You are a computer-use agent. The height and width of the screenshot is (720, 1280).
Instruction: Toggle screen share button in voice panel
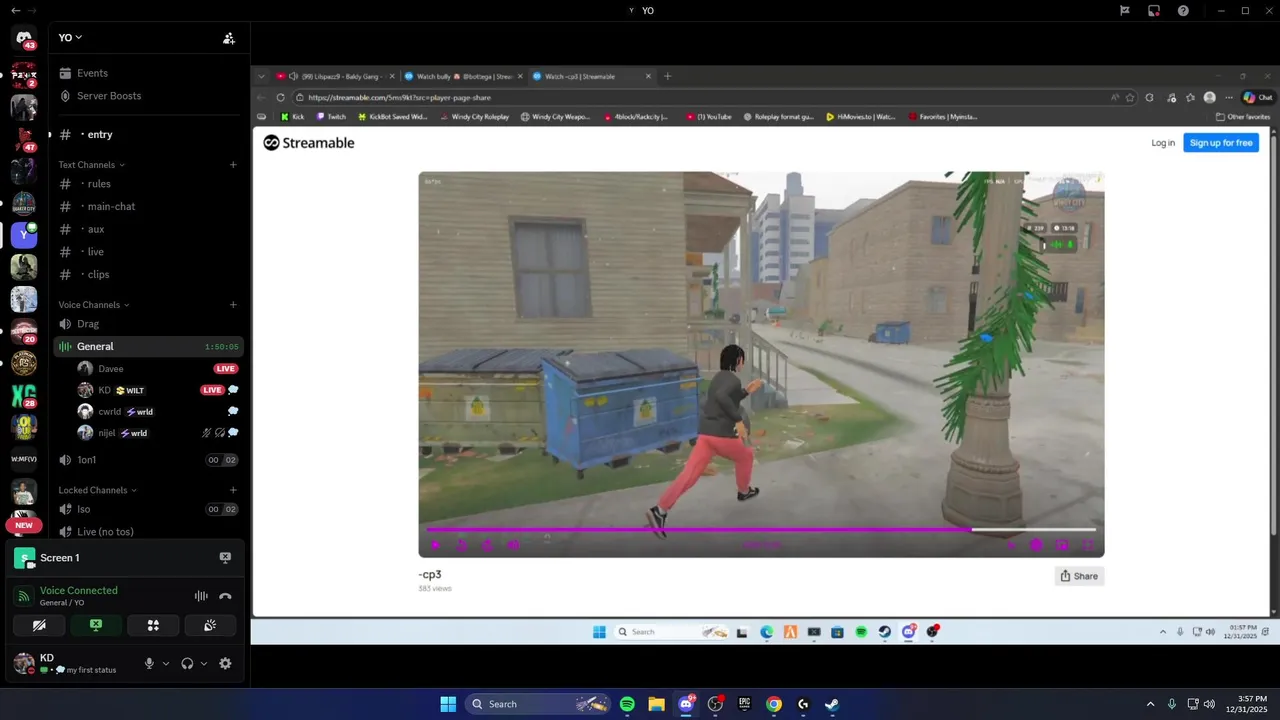[96, 625]
